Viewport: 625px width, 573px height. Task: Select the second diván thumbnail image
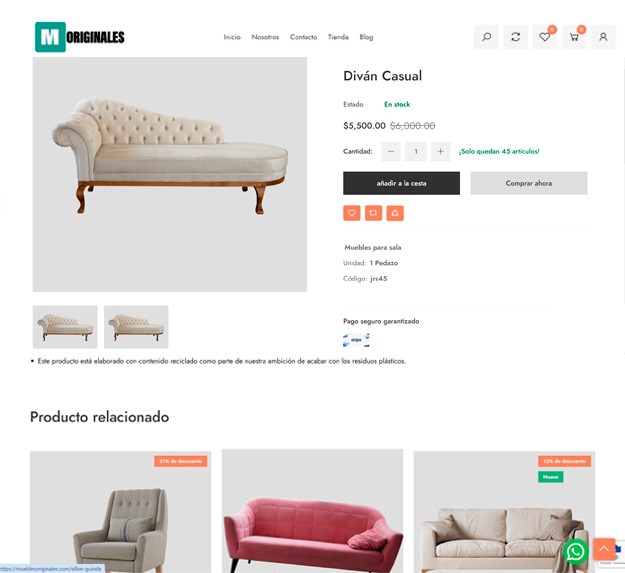(136, 327)
